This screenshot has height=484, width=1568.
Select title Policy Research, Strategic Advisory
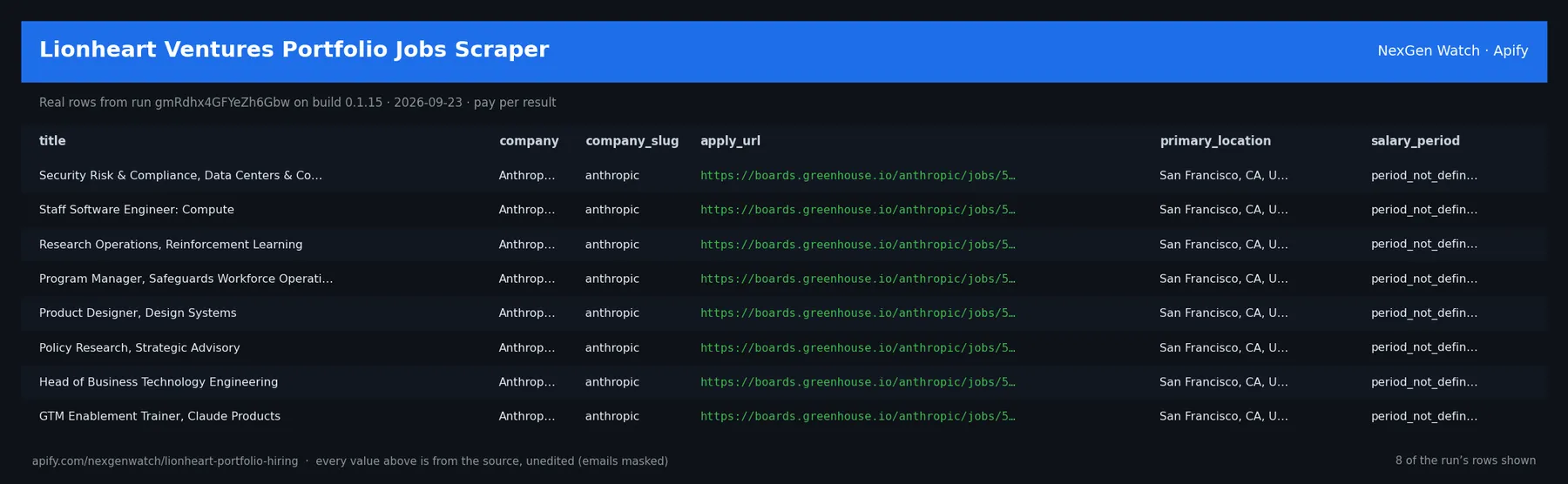pos(139,347)
